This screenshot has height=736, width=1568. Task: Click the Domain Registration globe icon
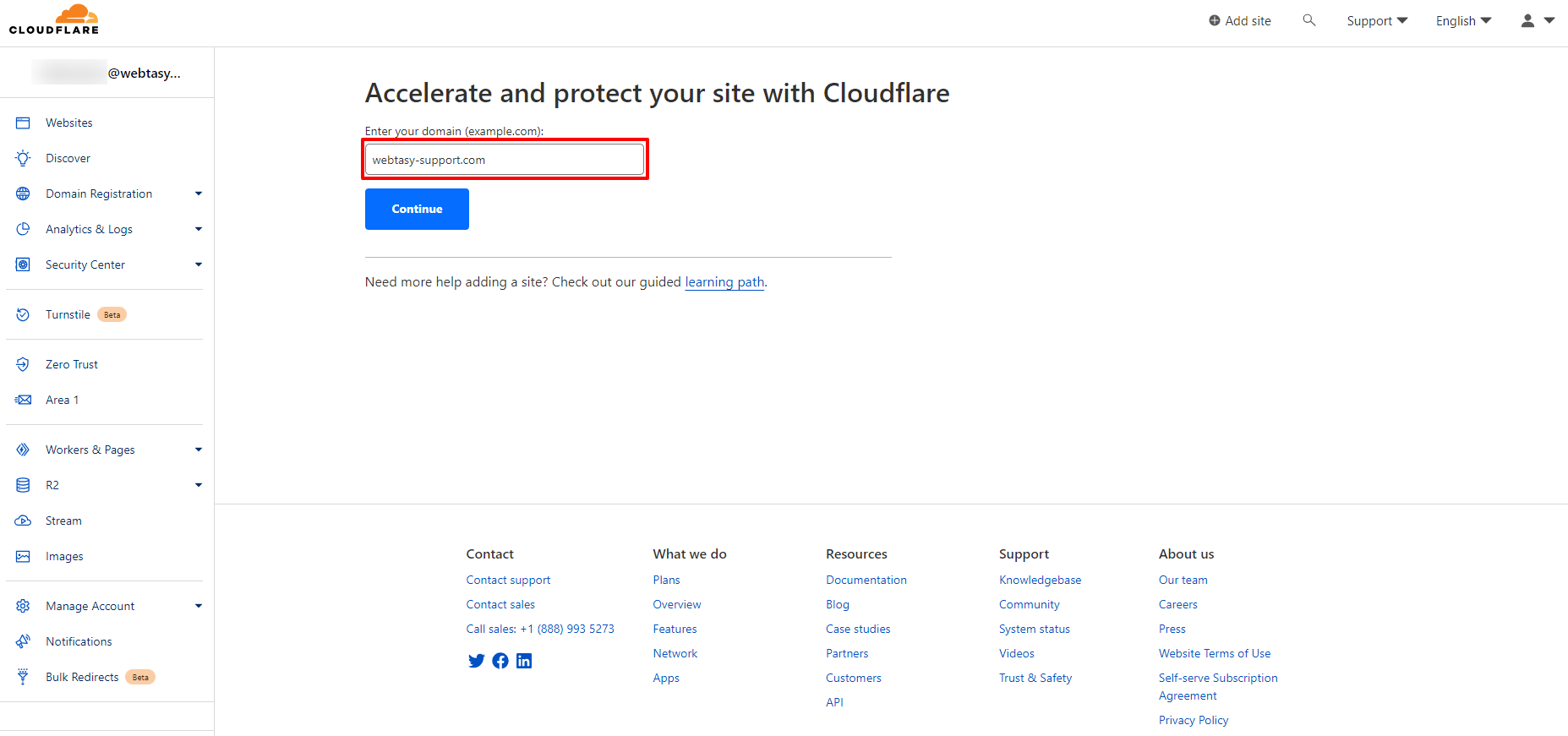pyautogui.click(x=23, y=194)
